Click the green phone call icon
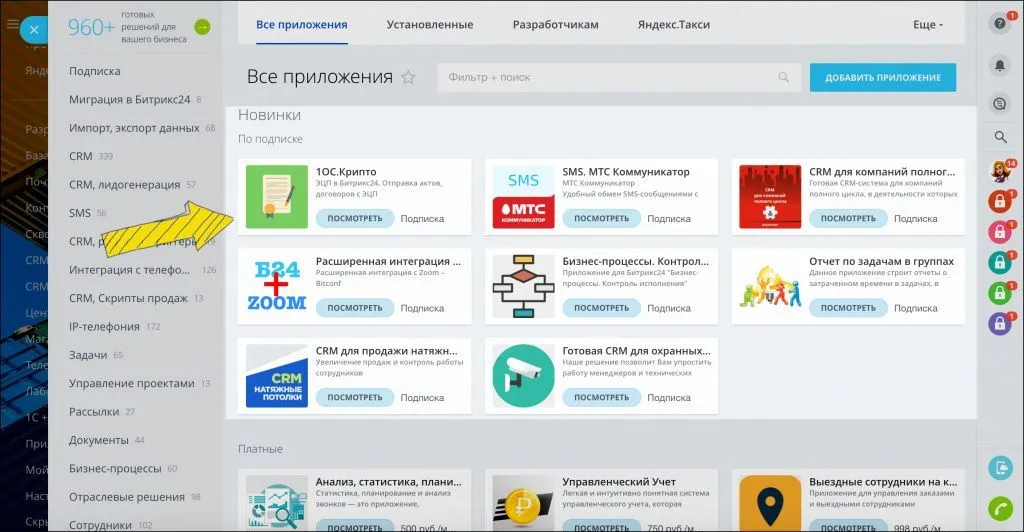This screenshot has width=1024, height=532. [x=1000, y=507]
